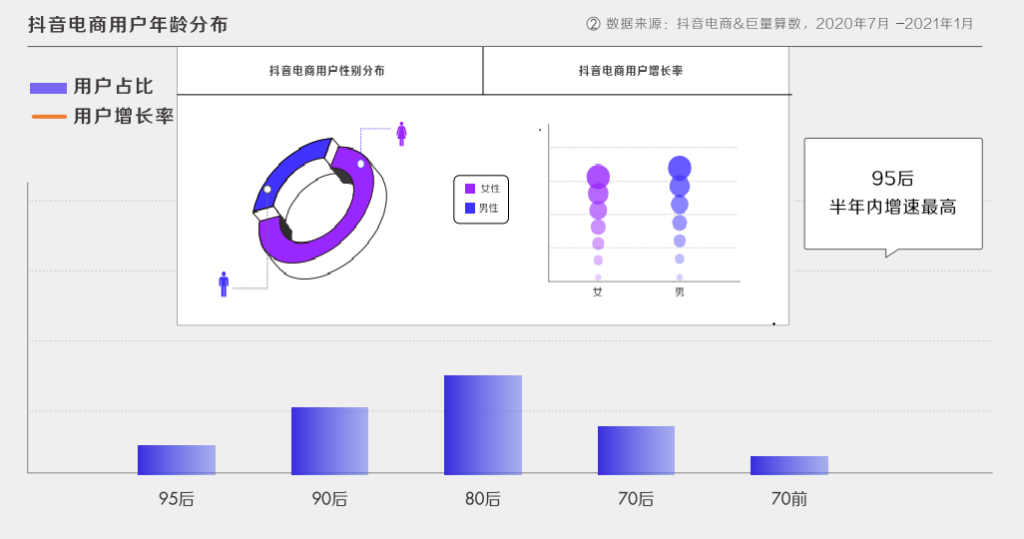Select the 80后 bar in chart
The width and height of the screenshot is (1024, 539).
point(483,425)
